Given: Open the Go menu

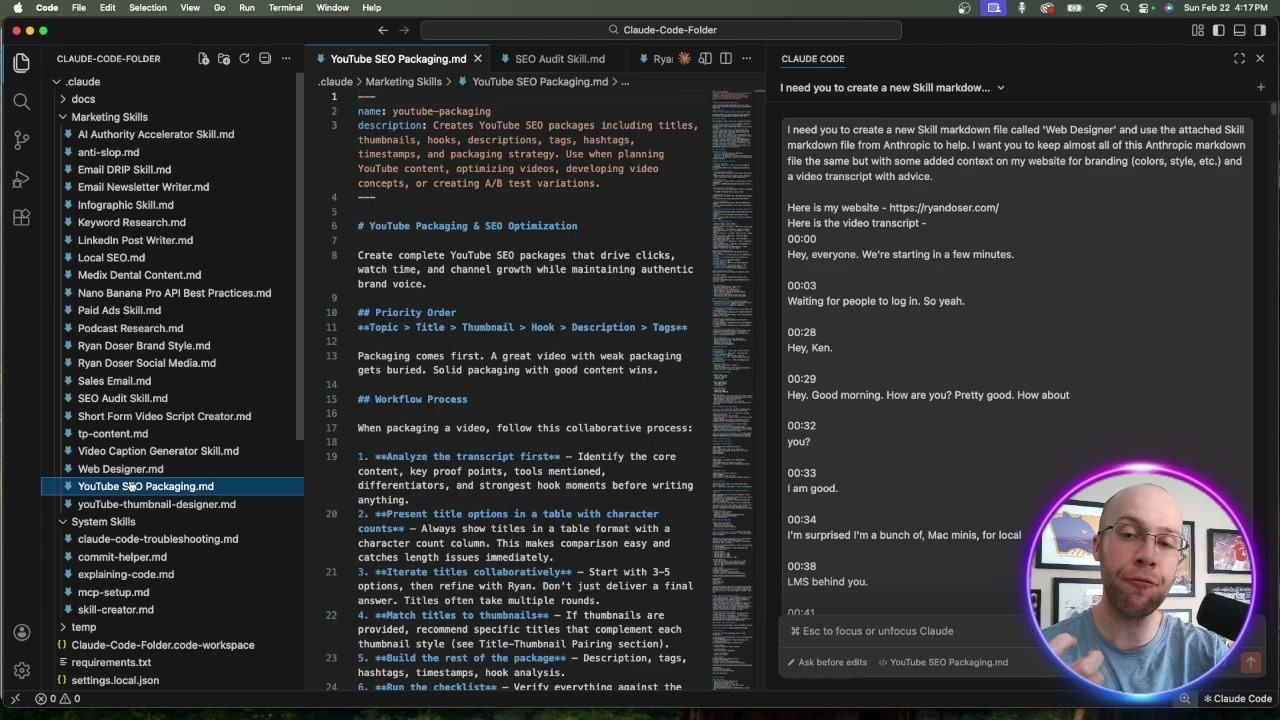Looking at the screenshot, I should pyautogui.click(x=219, y=8).
